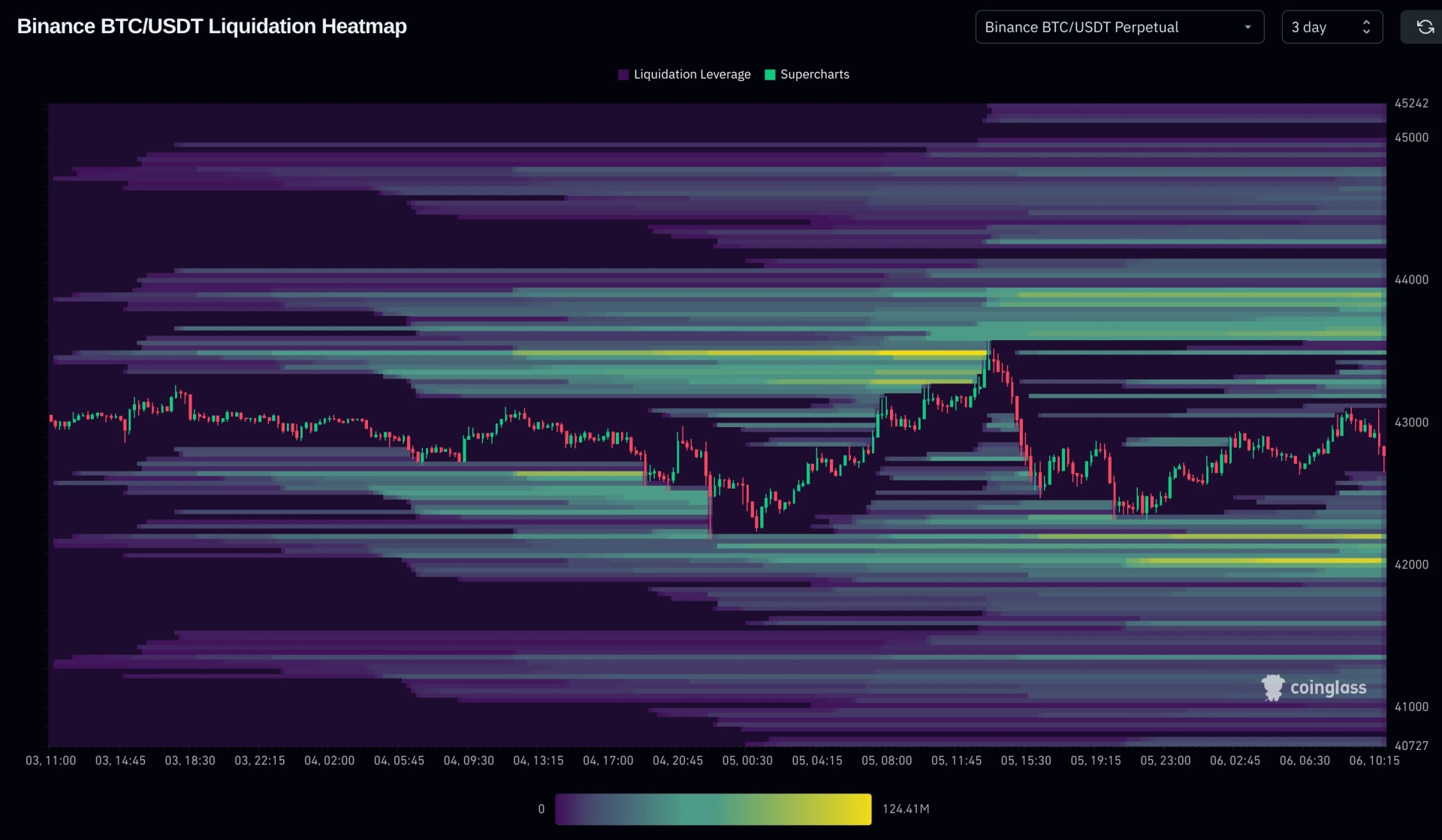Click the refresh icon button
The height and width of the screenshot is (840, 1442).
point(1424,27)
